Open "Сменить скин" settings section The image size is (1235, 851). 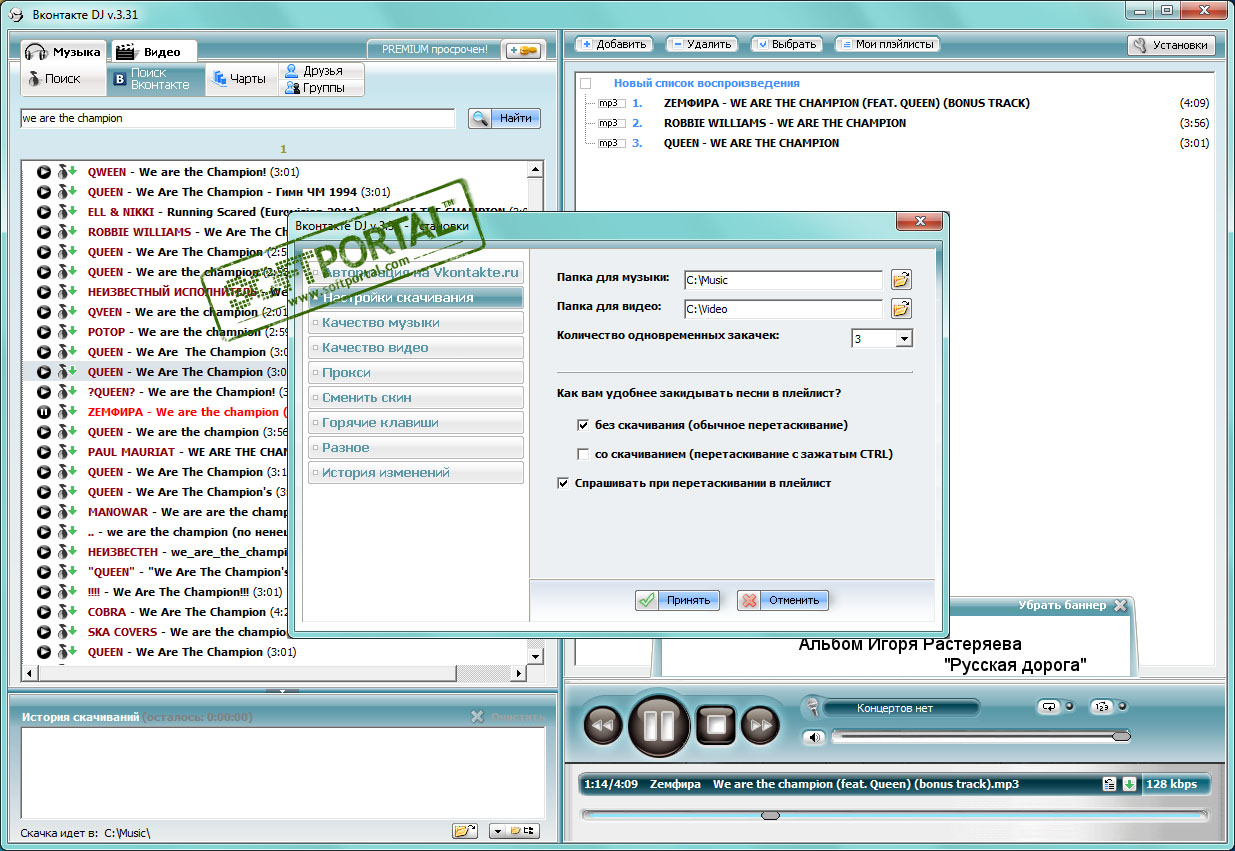pyautogui.click(x=416, y=398)
